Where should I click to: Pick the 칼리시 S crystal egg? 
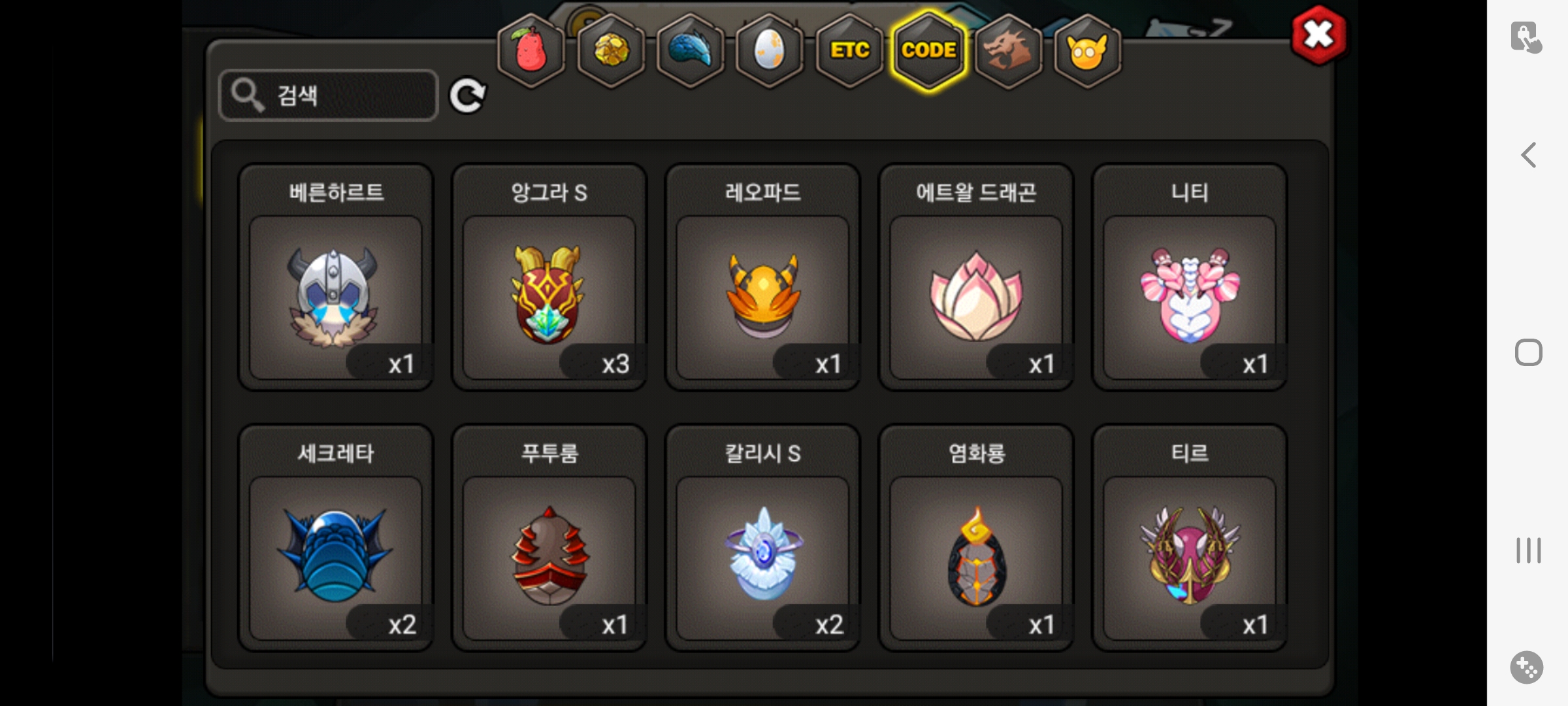762,538
